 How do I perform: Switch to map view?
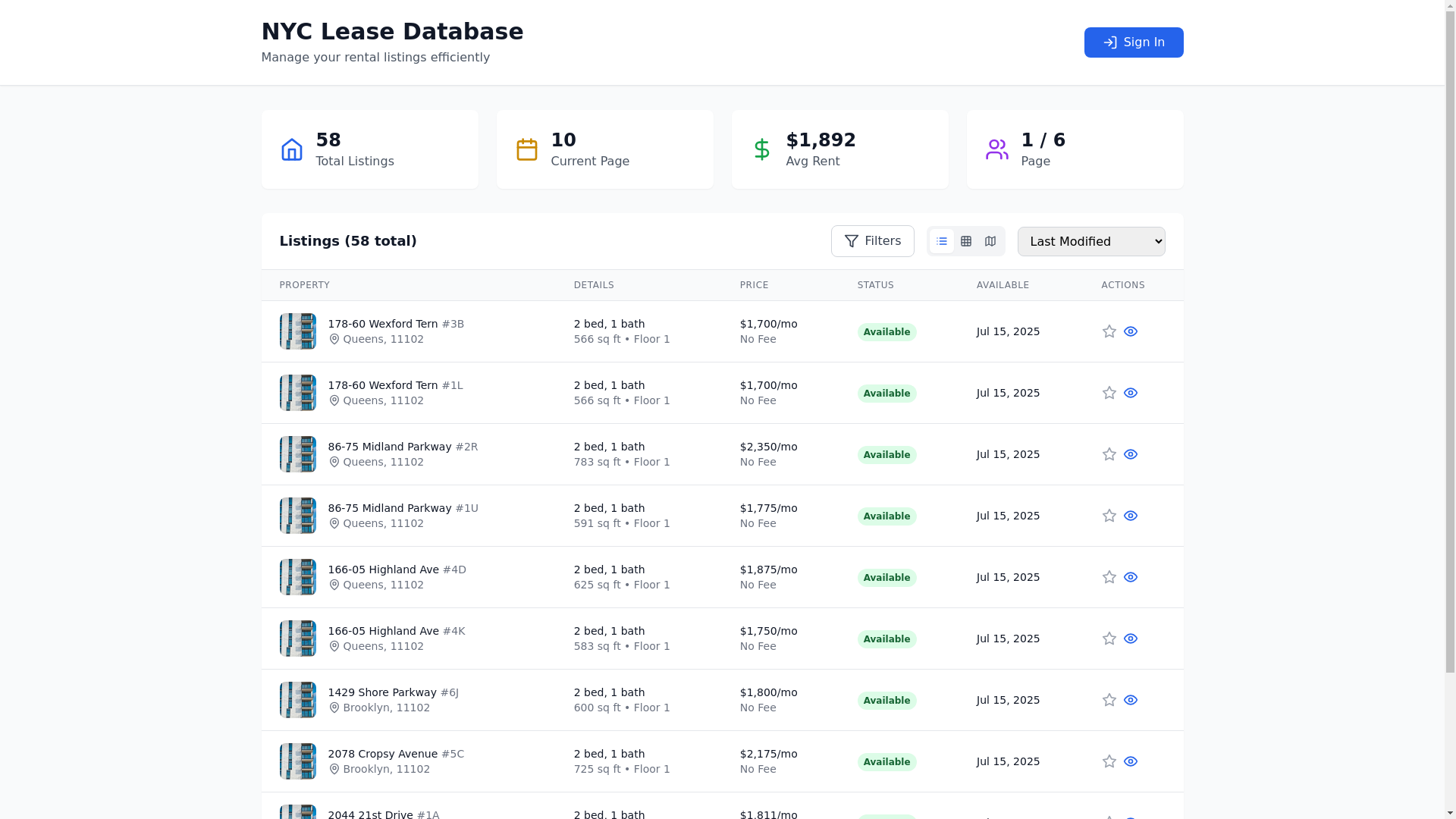[990, 241]
